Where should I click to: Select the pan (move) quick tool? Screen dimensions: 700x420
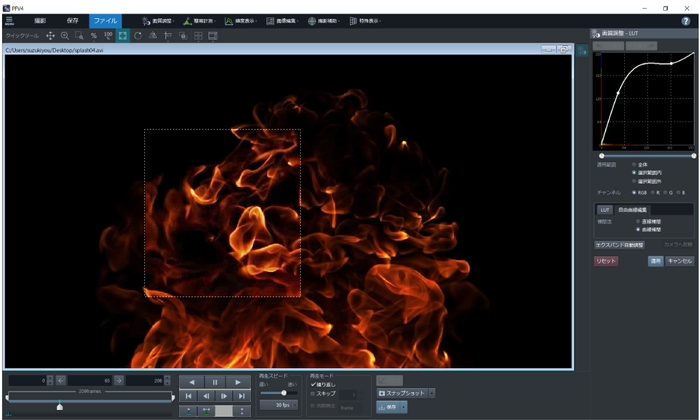click(x=50, y=35)
